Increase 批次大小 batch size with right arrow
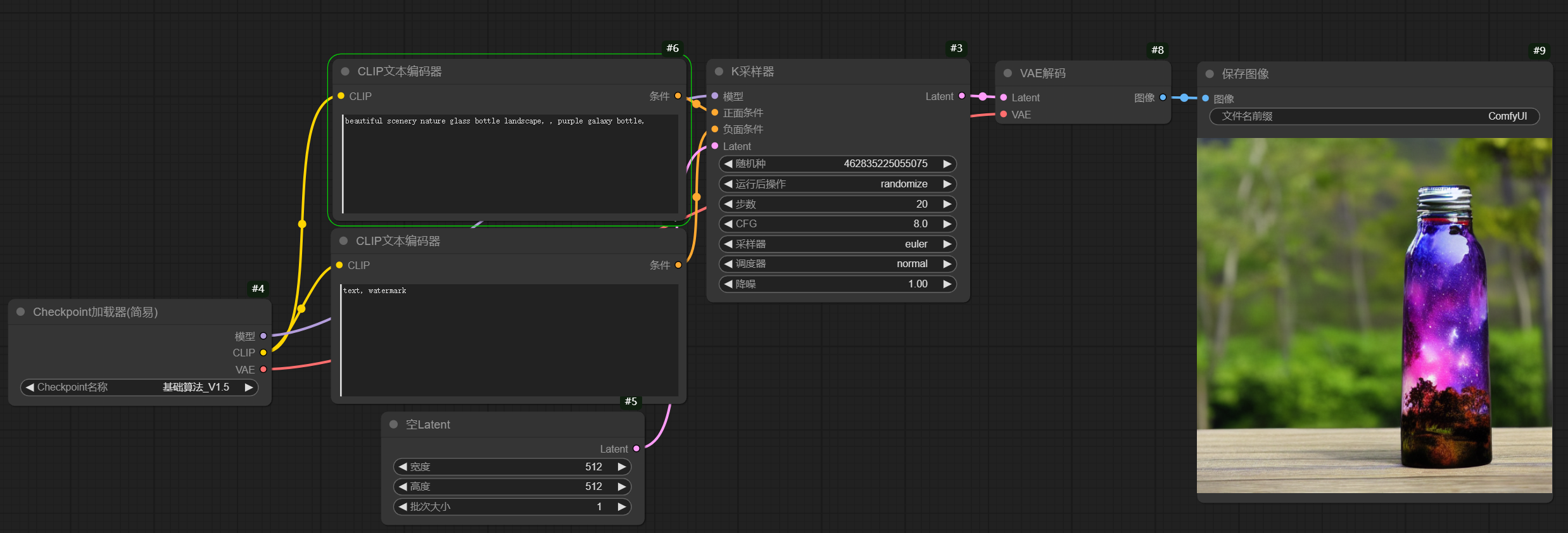Screen dimensions: 1568x533 (622, 506)
